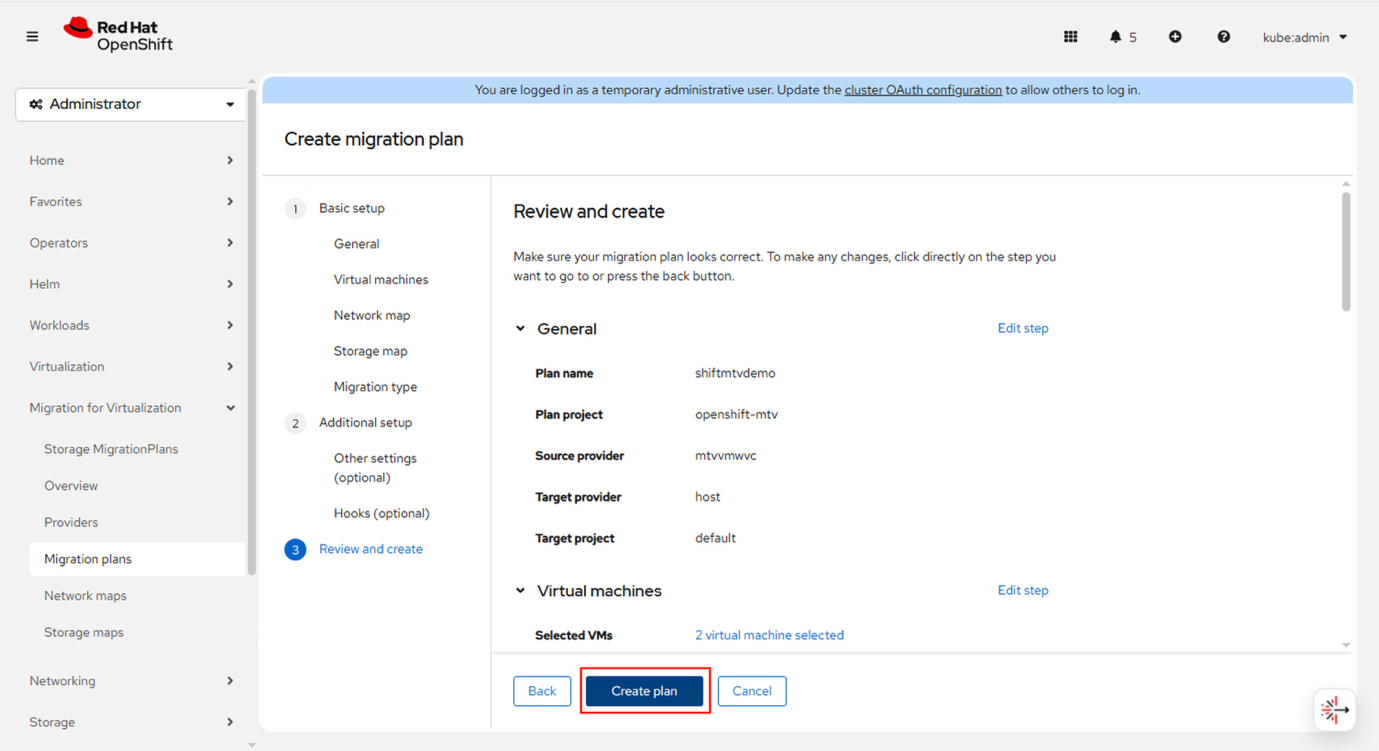1379x751 pixels.
Task: Open the Overview page
Action: [x=71, y=486]
